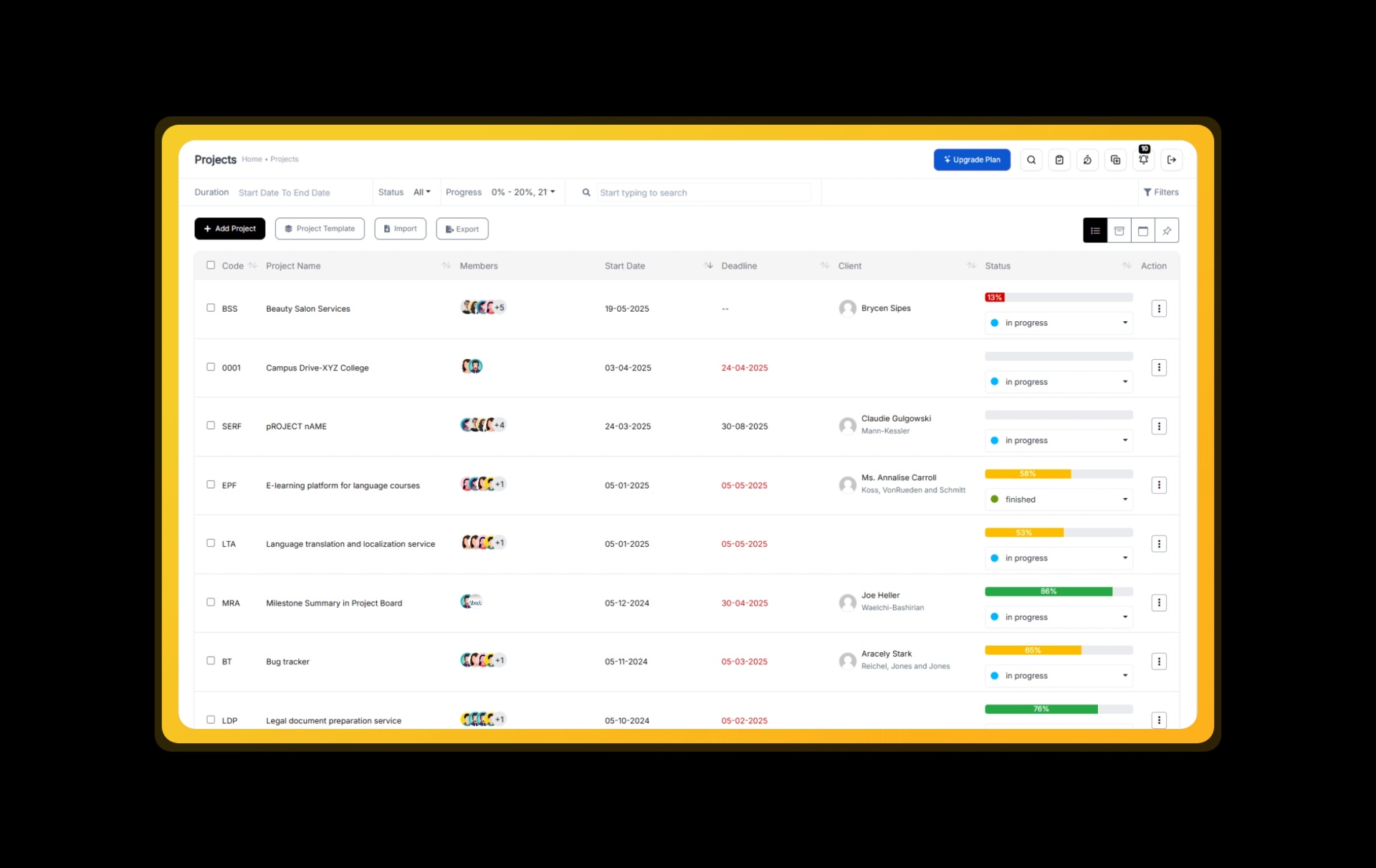The image size is (1376, 868).
Task: Click the logout icon at top right
Action: [1172, 160]
